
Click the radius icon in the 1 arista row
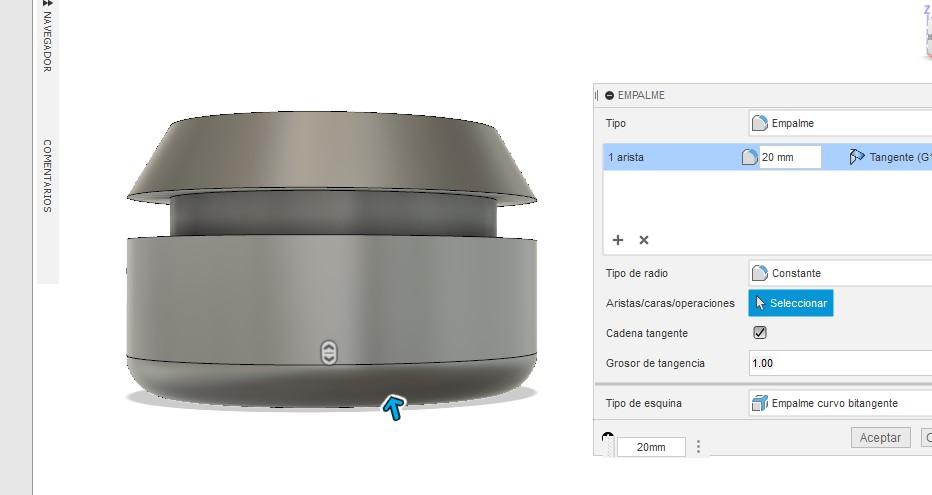click(750, 157)
